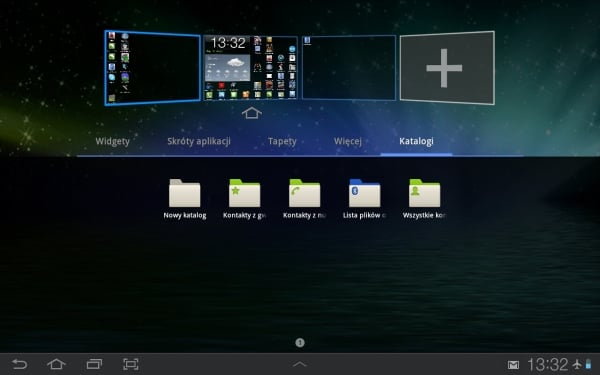
Task: Open the recent apps button
Action: pos(94,364)
